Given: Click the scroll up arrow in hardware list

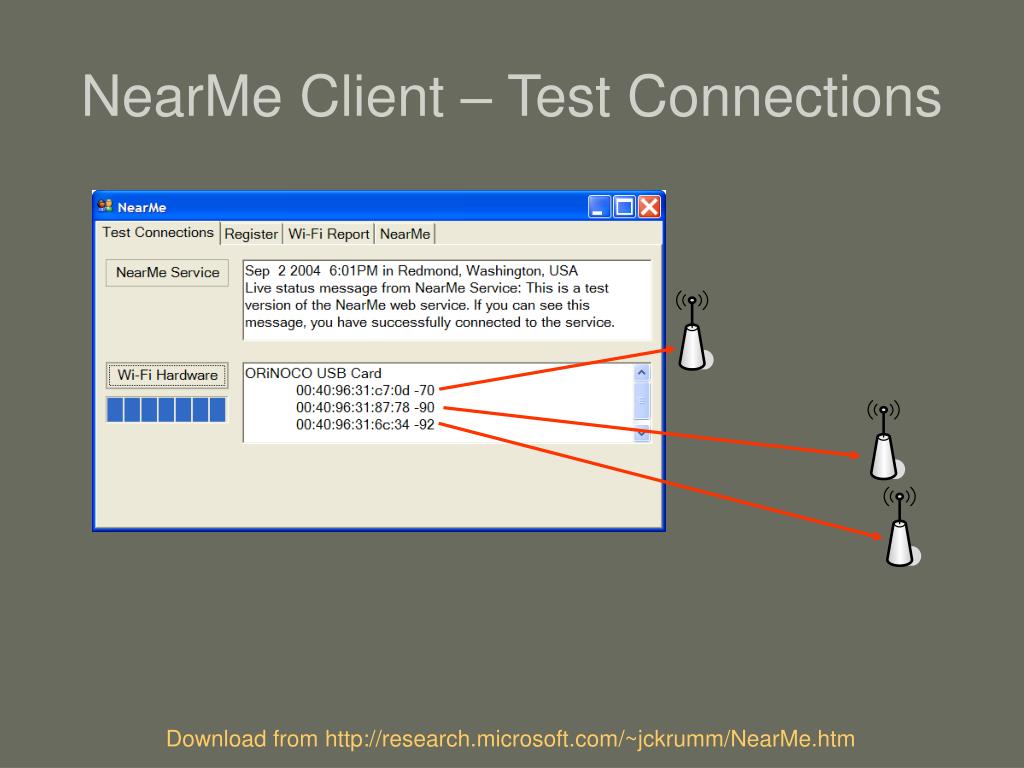Looking at the screenshot, I should click(x=642, y=372).
